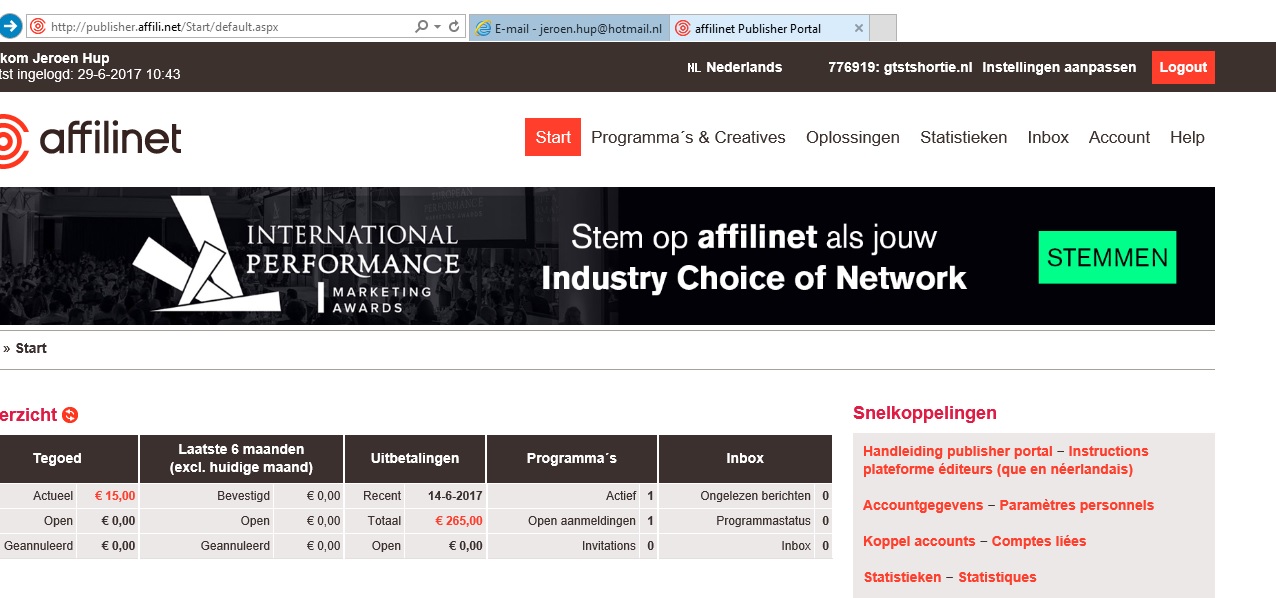Screen dimensions: 1276x598
Task: Click the Uitbetalingen column header
Action: pos(415,459)
